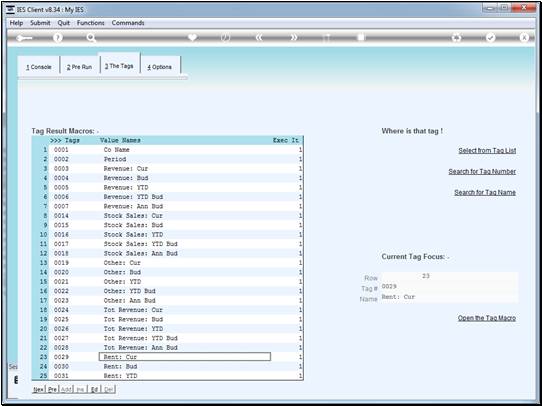Click the double right arrow icon
Screen dimensions: 542x406
(x=293, y=37)
